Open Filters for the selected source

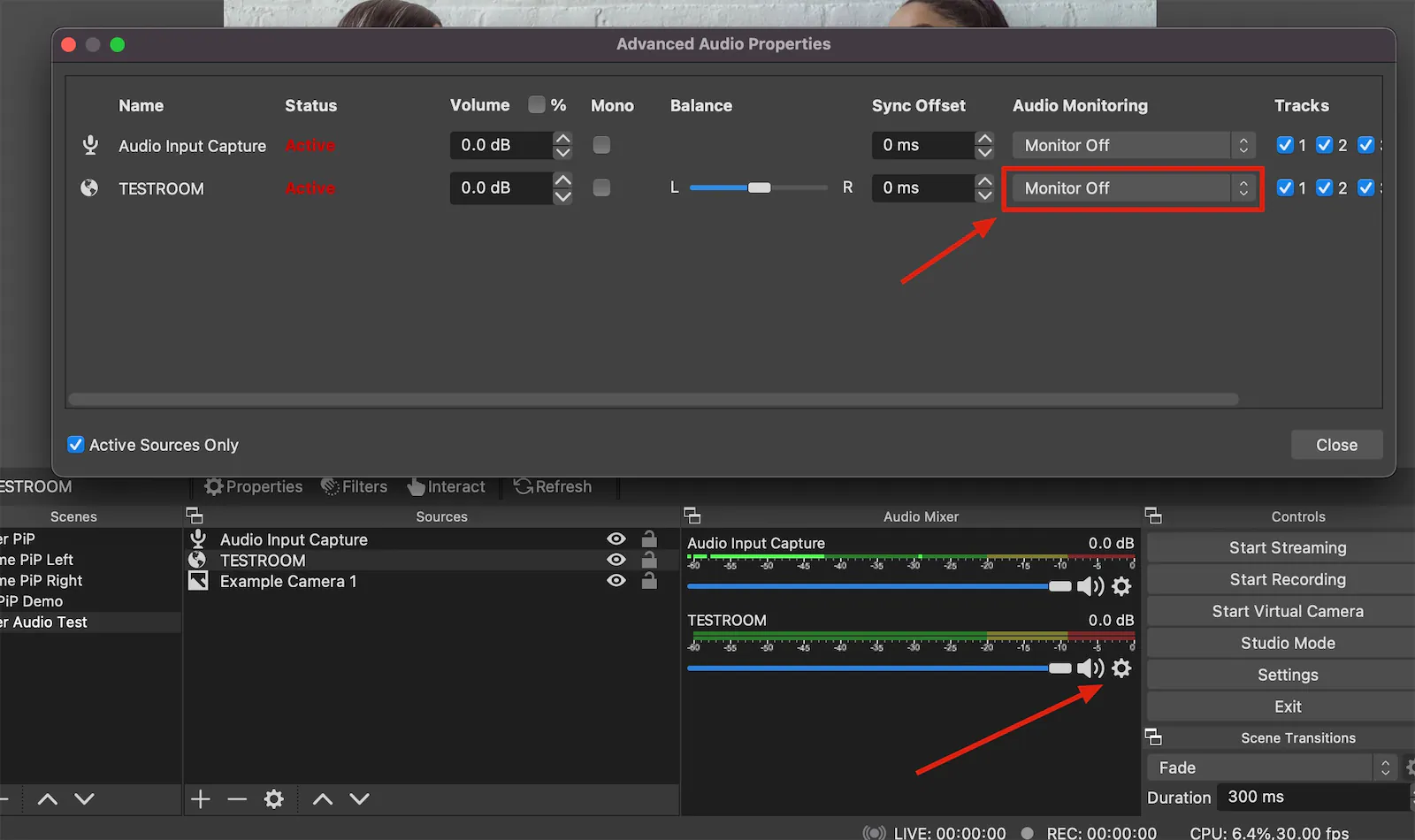(355, 486)
